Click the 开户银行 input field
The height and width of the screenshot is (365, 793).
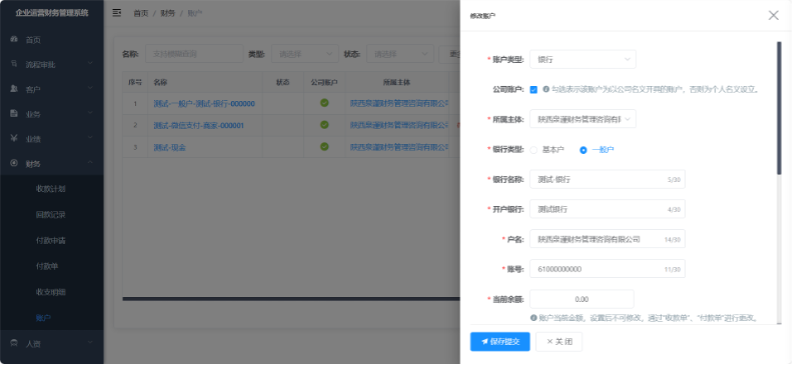[x=607, y=209]
